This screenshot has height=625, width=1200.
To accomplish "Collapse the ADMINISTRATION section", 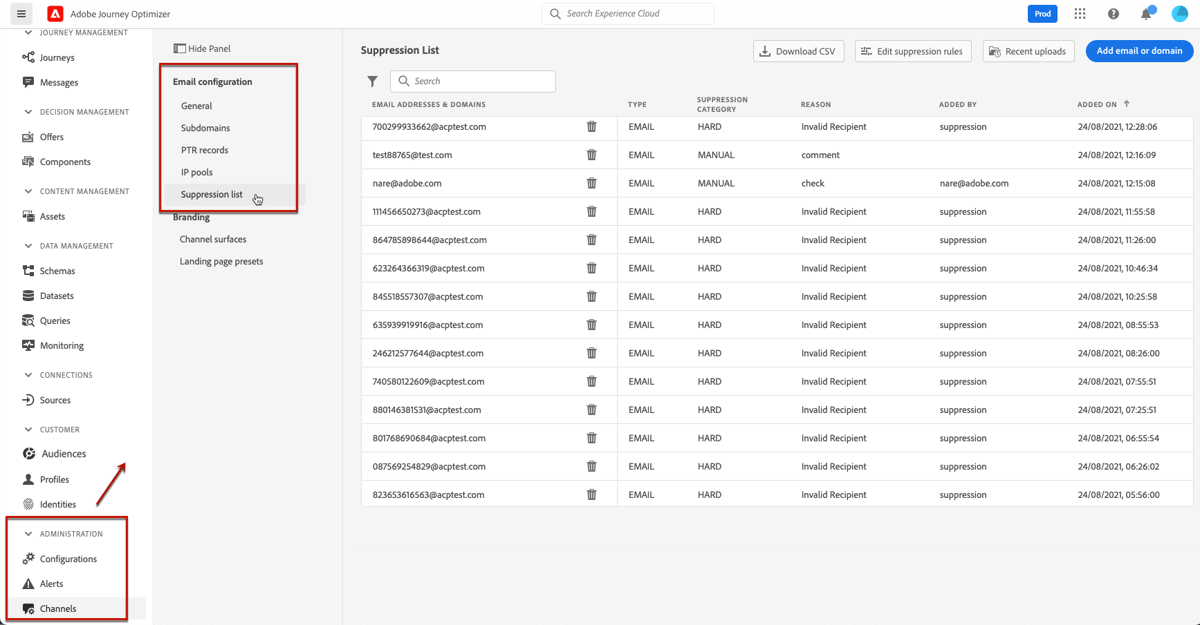I will pyautogui.click(x=27, y=533).
